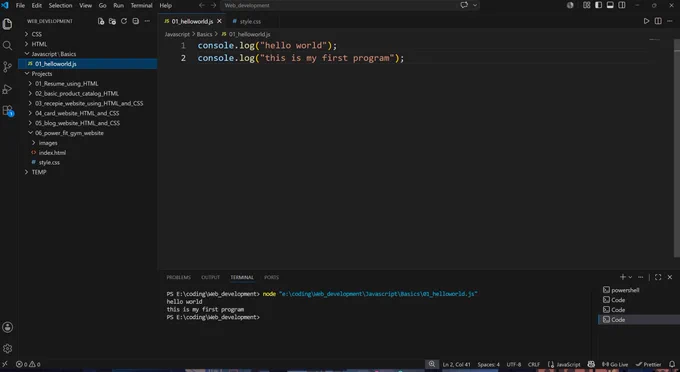Viewport: 680px width, 372px height.
Task: Click Spaces: 4 indentation setting
Action: click(488, 364)
